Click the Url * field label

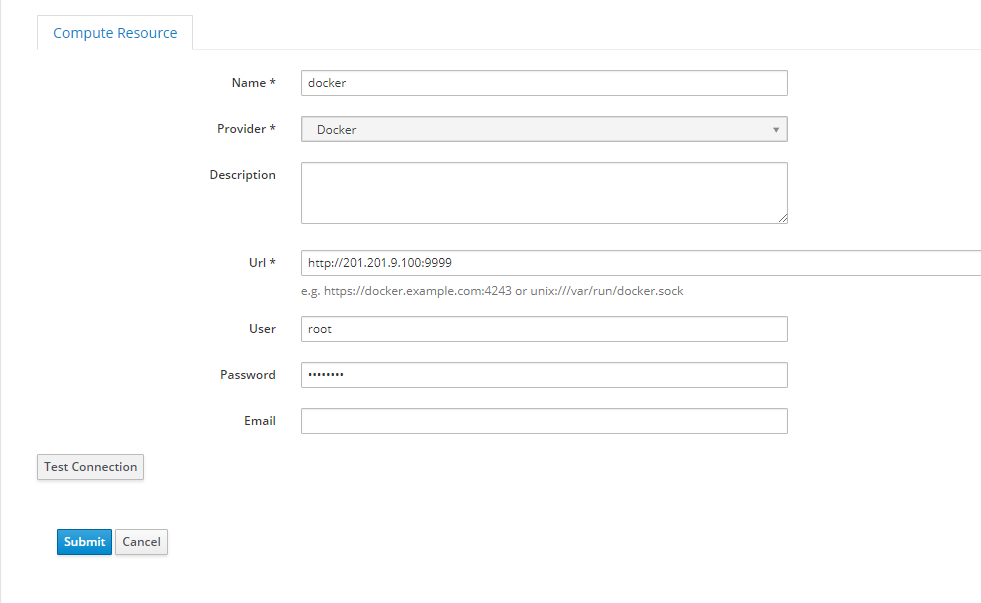click(262, 263)
